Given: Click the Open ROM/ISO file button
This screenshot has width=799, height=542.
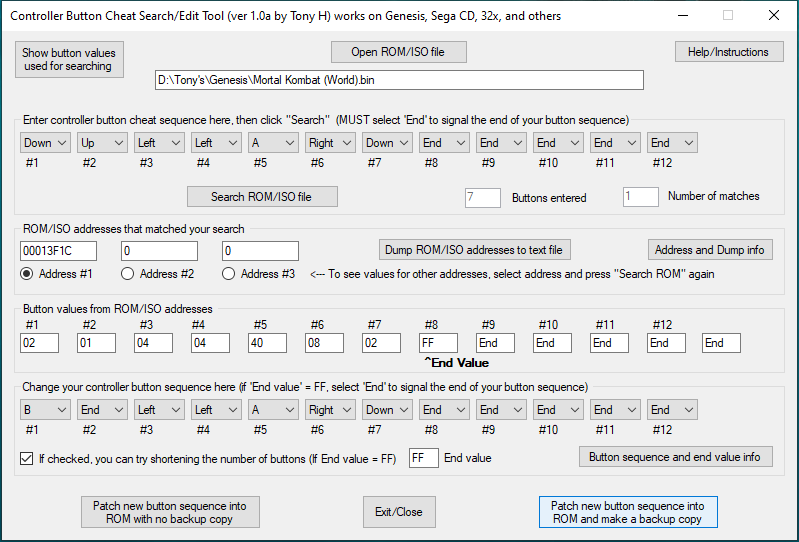Looking at the screenshot, I should coord(398,52).
